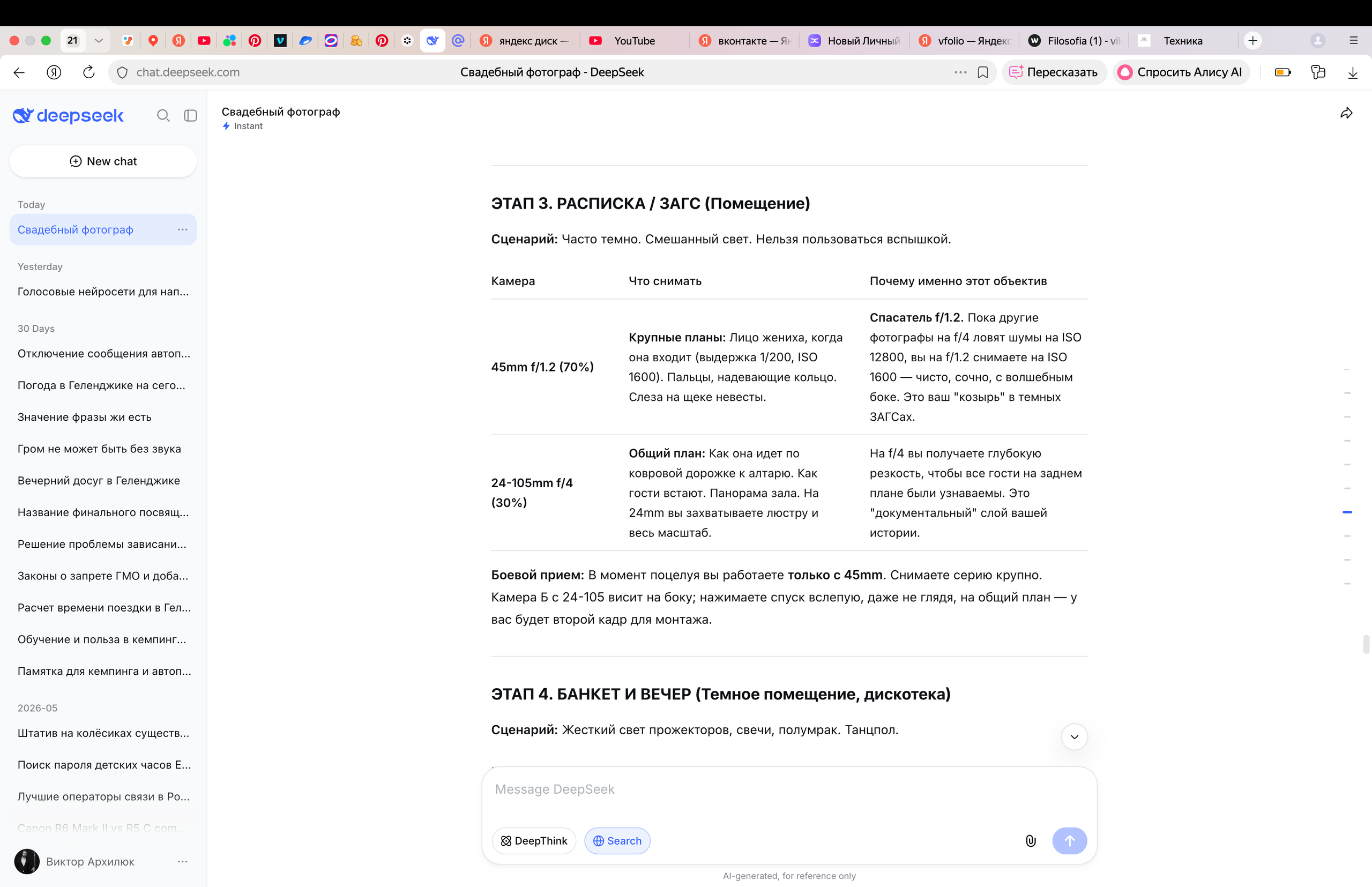Click the send message arrow button
1372x887 pixels.
[x=1070, y=841]
